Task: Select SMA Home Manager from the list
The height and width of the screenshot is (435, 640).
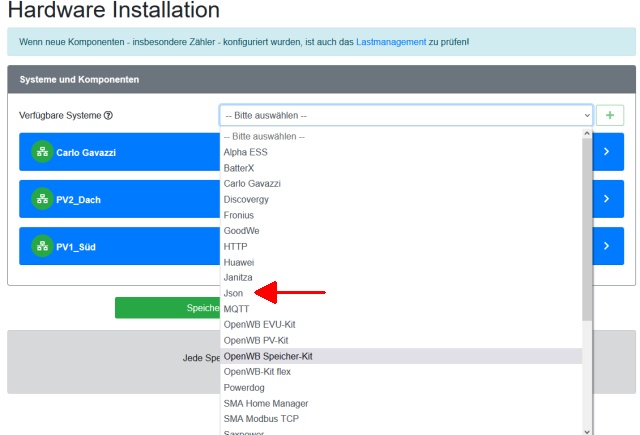Action: point(401,404)
